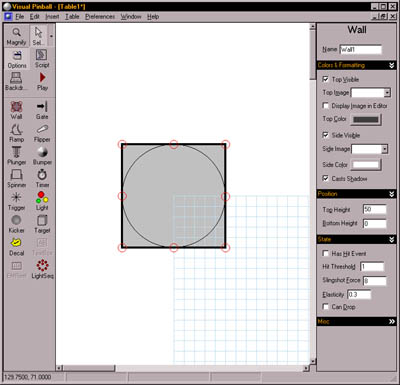
Task: Click the Top Color swatch button
Action: 366,119
